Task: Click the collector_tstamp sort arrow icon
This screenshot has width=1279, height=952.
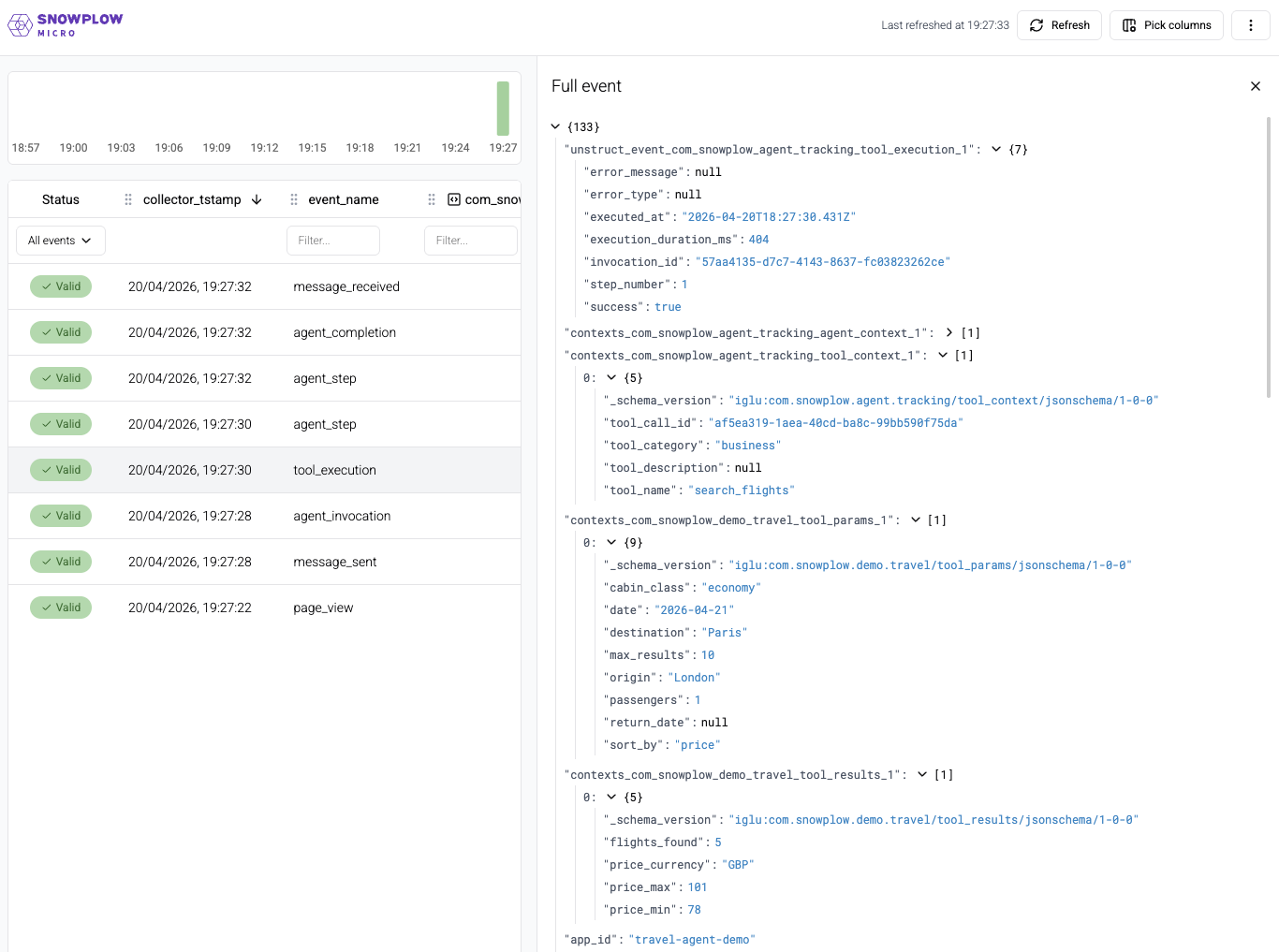Action: (x=257, y=199)
